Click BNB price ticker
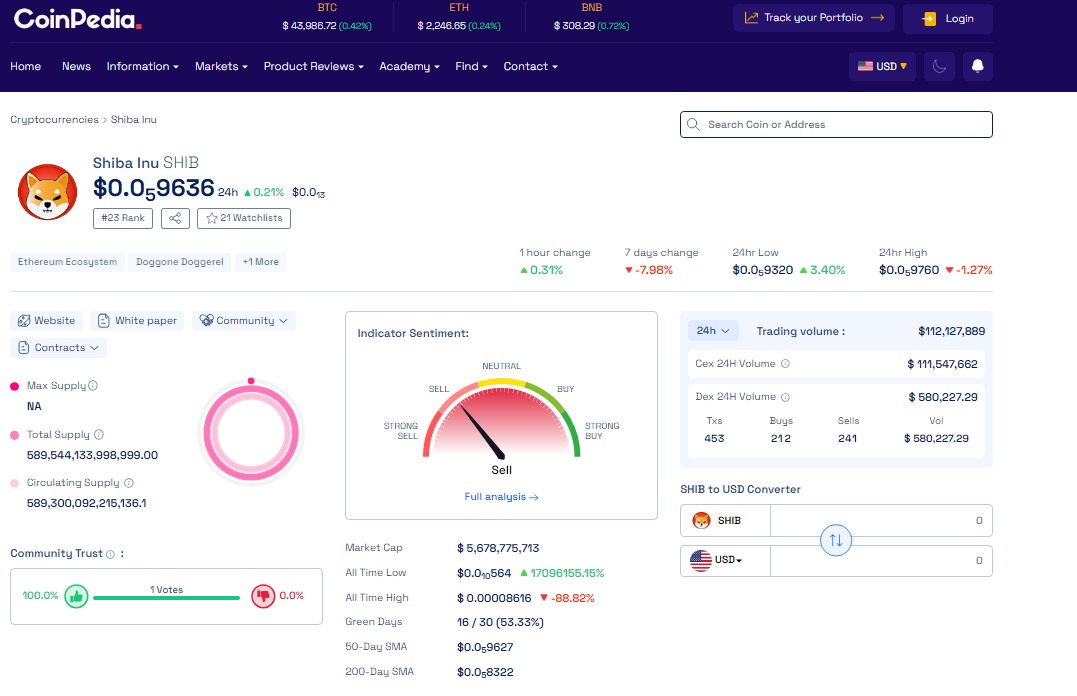The image size is (1077, 696). click(x=591, y=17)
